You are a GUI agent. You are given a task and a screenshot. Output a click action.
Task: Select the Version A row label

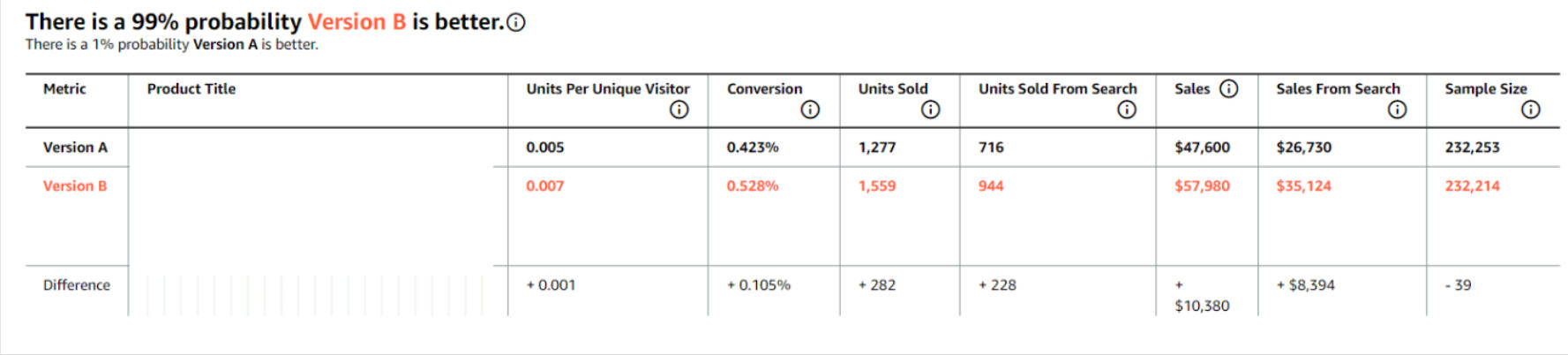point(75,147)
